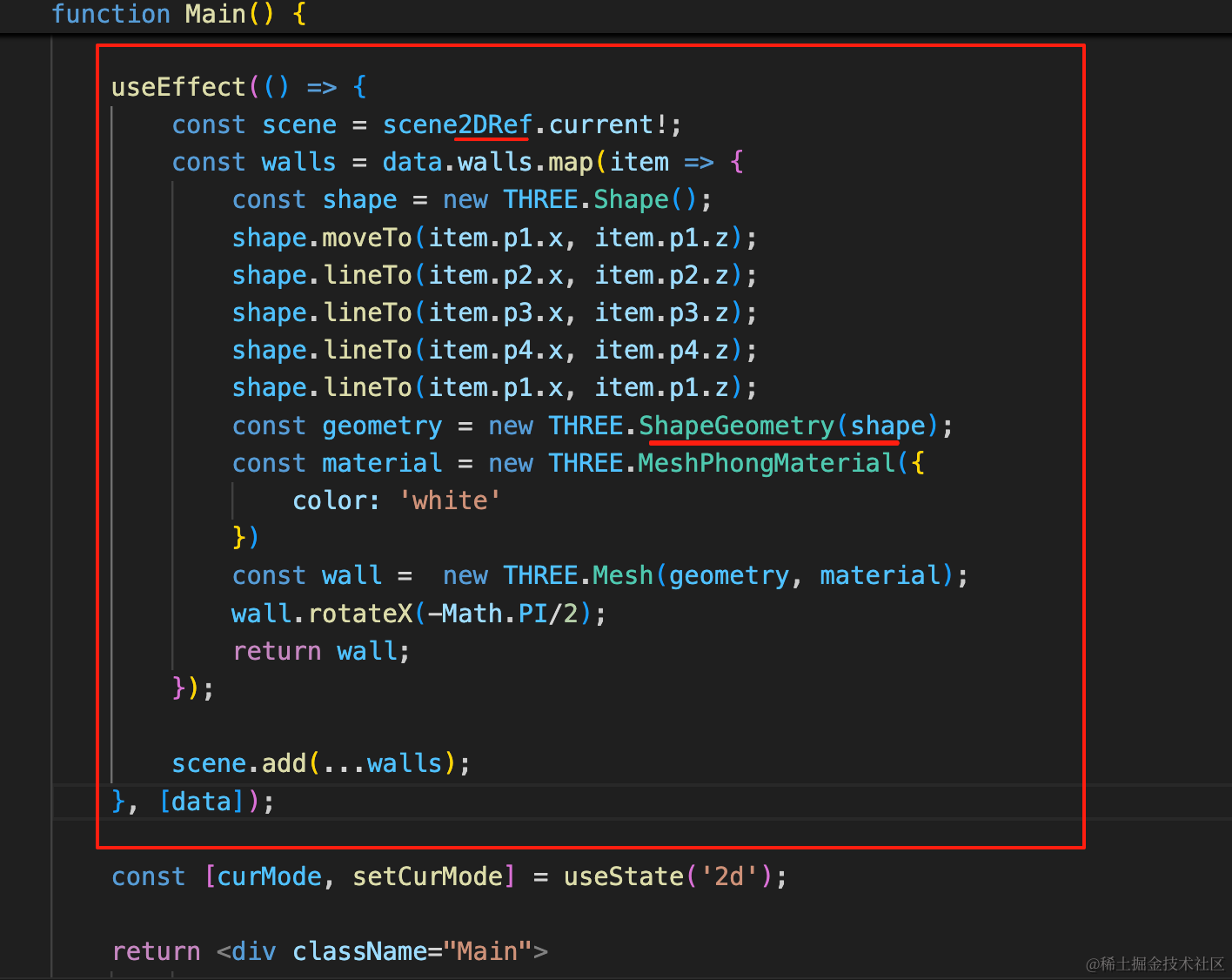Click the 'function Main() {' declaration line
The image size is (1232, 980).
pyautogui.click(x=178, y=14)
